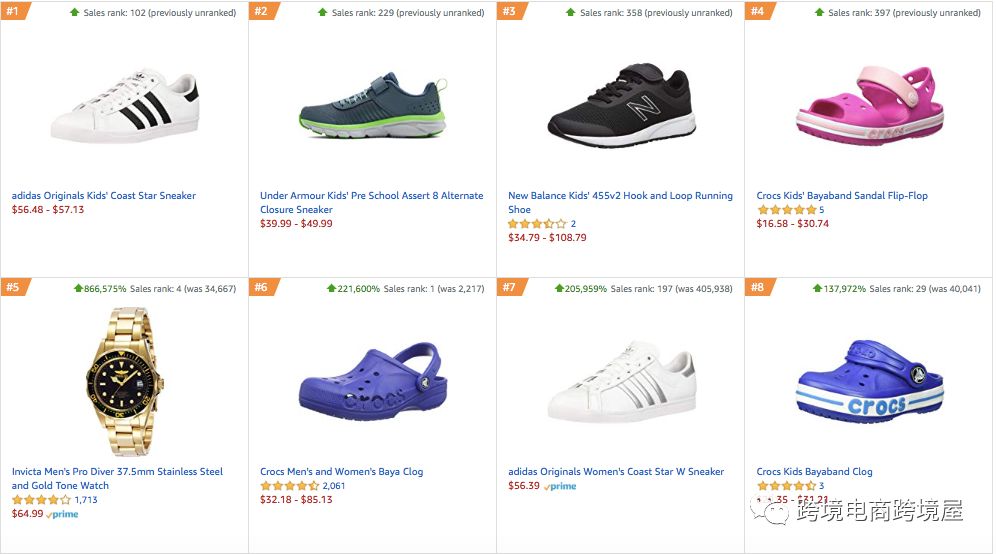
Task: Open the 2,061 ratings for Baya Clog
Action: (334, 486)
